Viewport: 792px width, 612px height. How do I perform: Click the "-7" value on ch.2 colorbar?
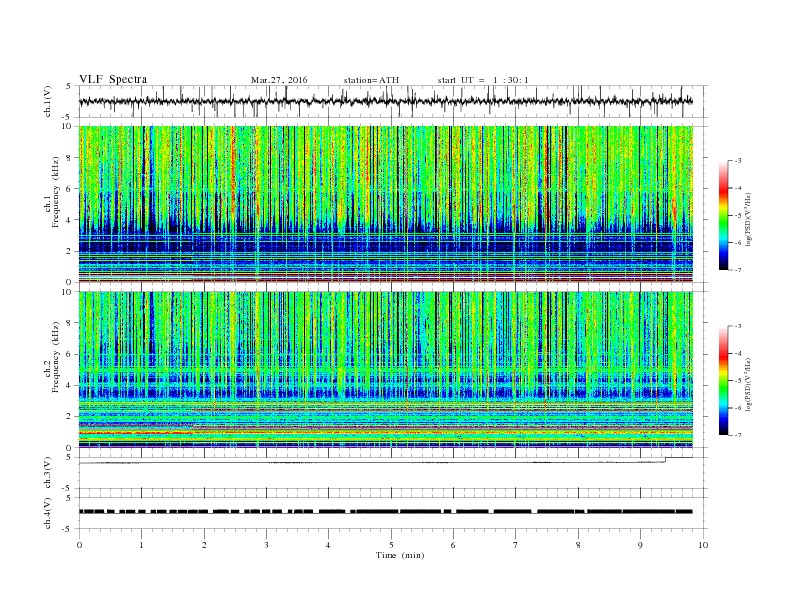[x=737, y=435]
